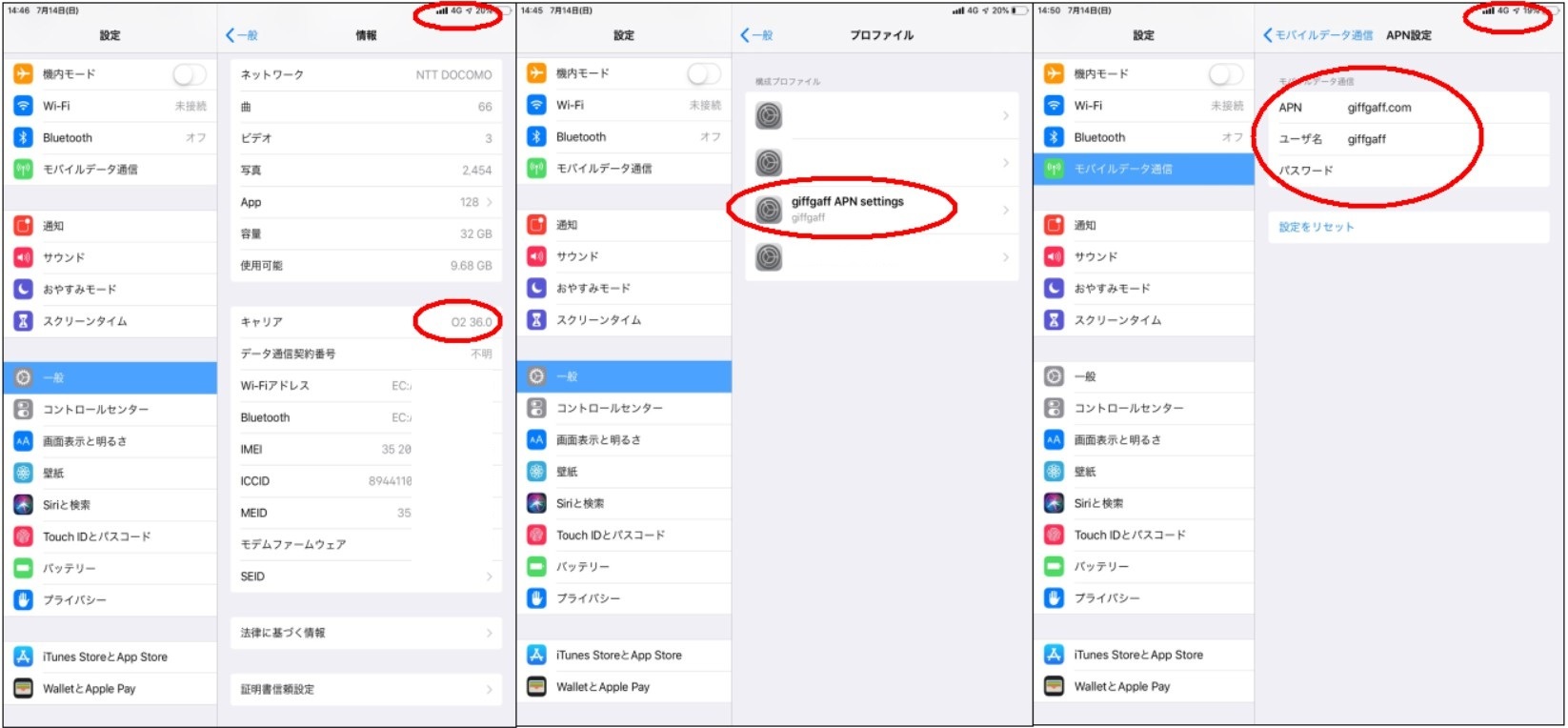Tap バッテリー icon in the 情報 screenshot
Screen dimensions: 1568x728
[23, 568]
